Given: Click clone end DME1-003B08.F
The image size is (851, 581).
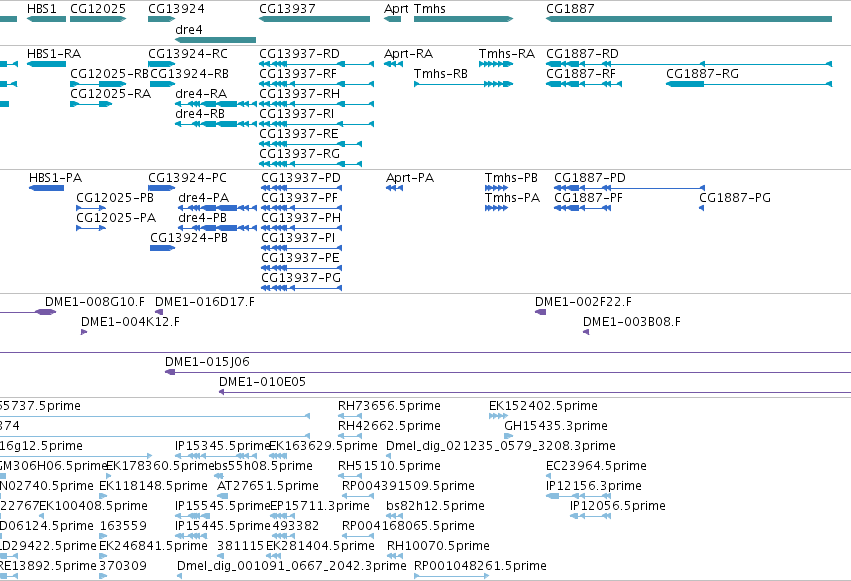Looking at the screenshot, I should 632,322.
